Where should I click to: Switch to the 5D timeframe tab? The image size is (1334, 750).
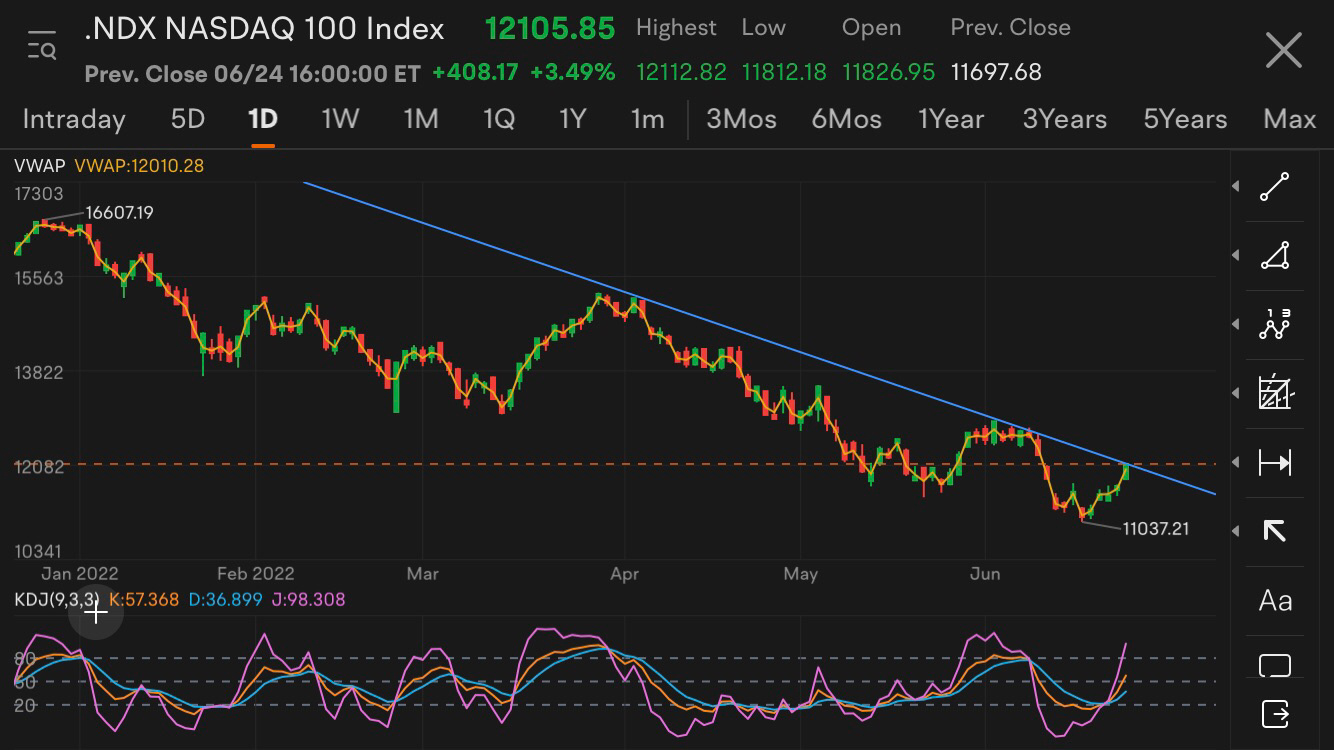tap(187, 119)
